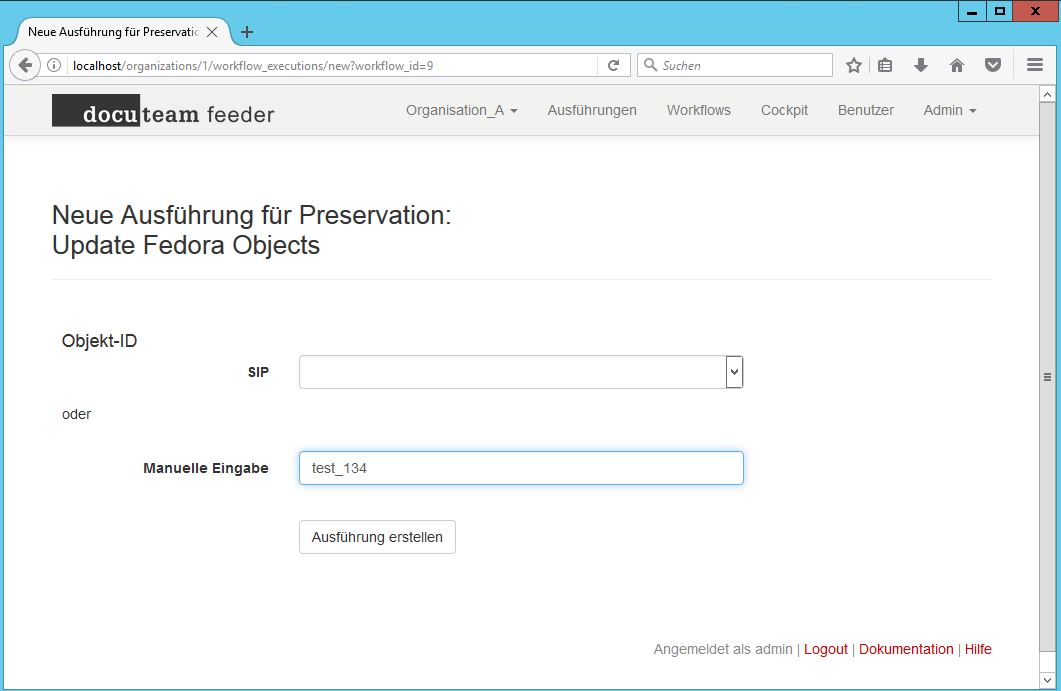1061x691 pixels.
Task: Expand the Admin dropdown menu
Action: point(949,110)
